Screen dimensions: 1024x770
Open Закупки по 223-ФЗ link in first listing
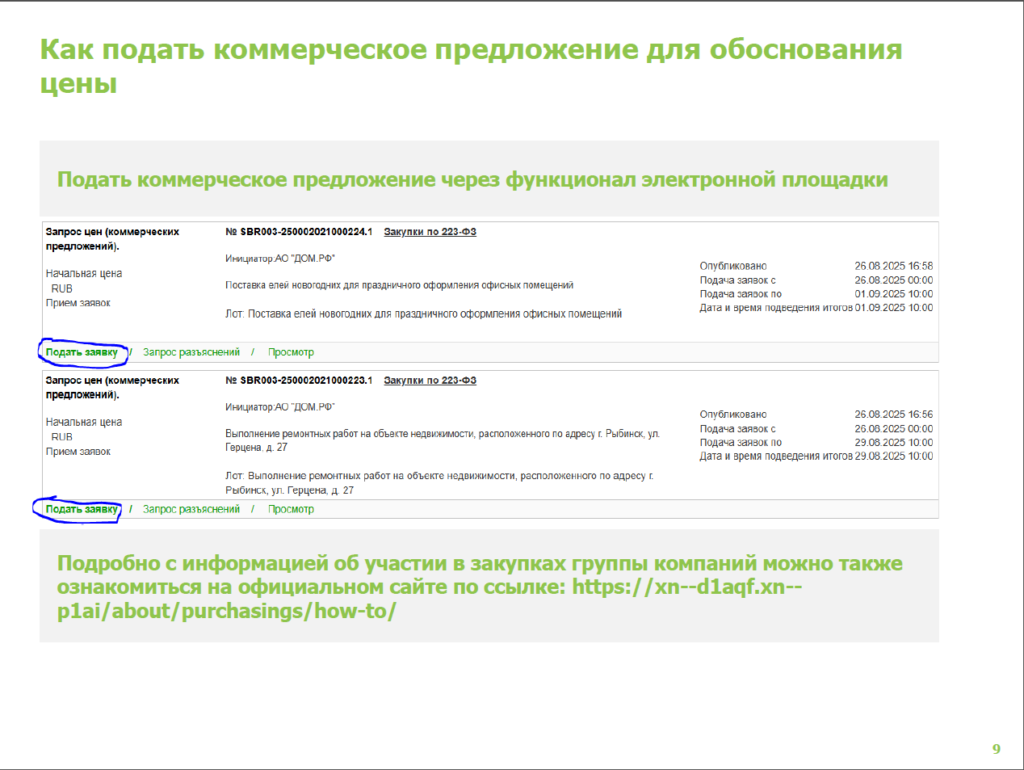click(430, 231)
